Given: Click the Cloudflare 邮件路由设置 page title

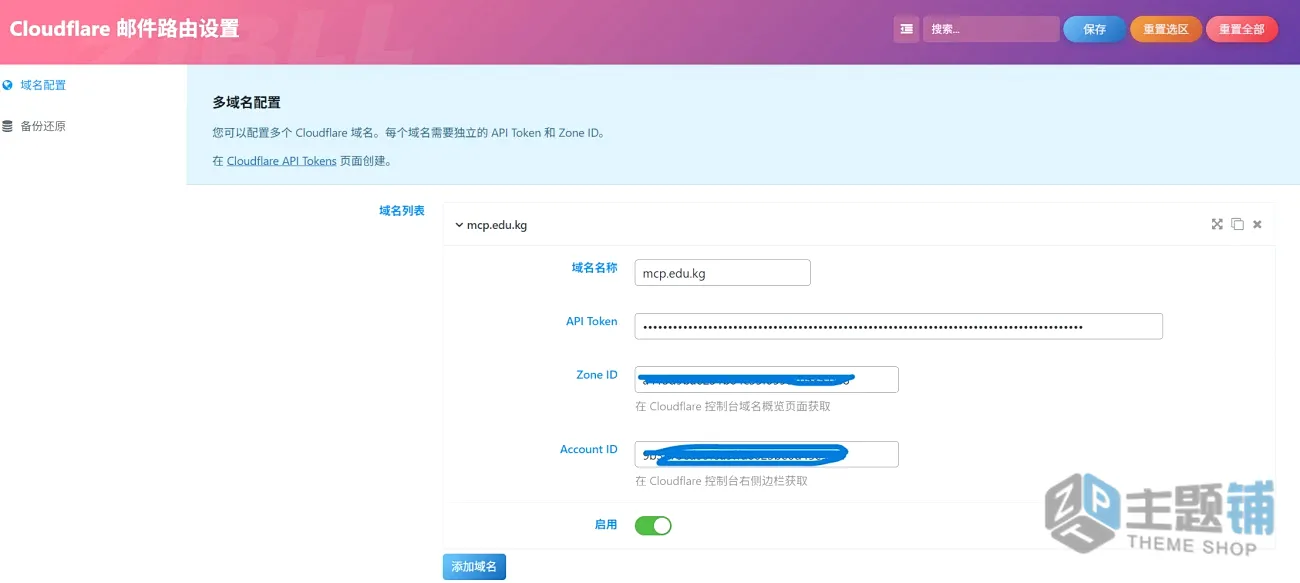Looking at the screenshot, I should pyautogui.click(x=124, y=28).
